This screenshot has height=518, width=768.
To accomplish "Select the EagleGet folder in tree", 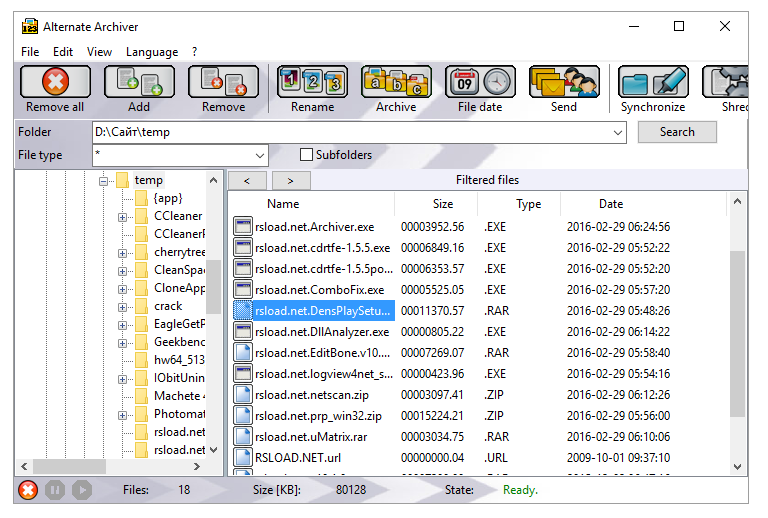I will pos(179,324).
